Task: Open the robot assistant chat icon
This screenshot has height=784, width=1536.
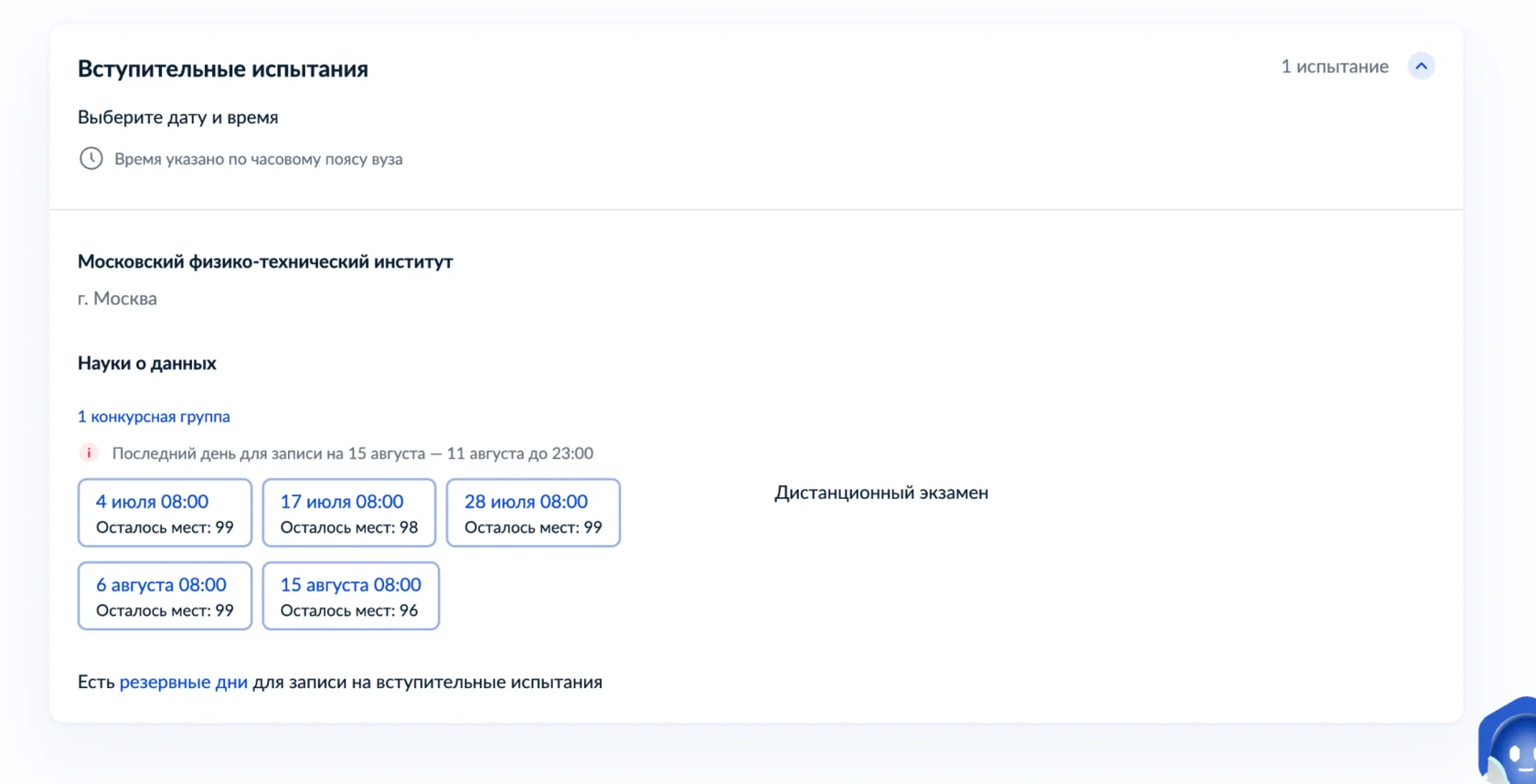Action: (1509, 742)
